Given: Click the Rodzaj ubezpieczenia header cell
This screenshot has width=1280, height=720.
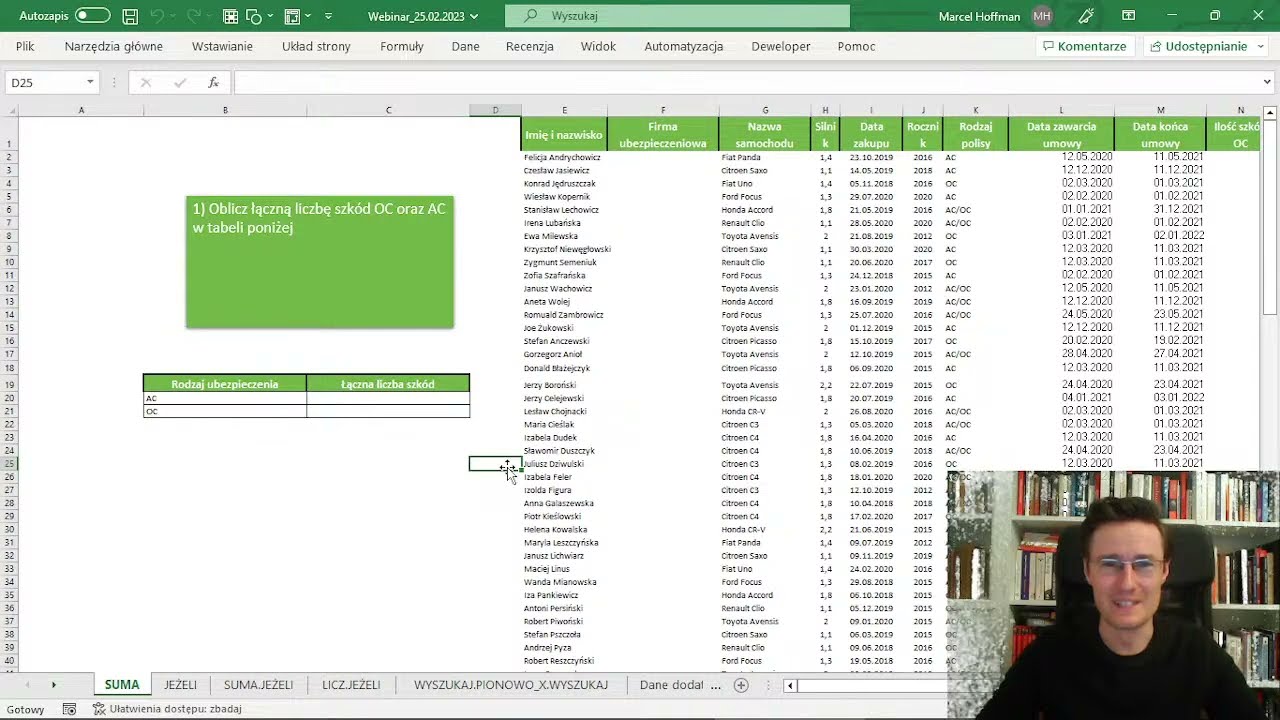Looking at the screenshot, I should coord(225,384).
